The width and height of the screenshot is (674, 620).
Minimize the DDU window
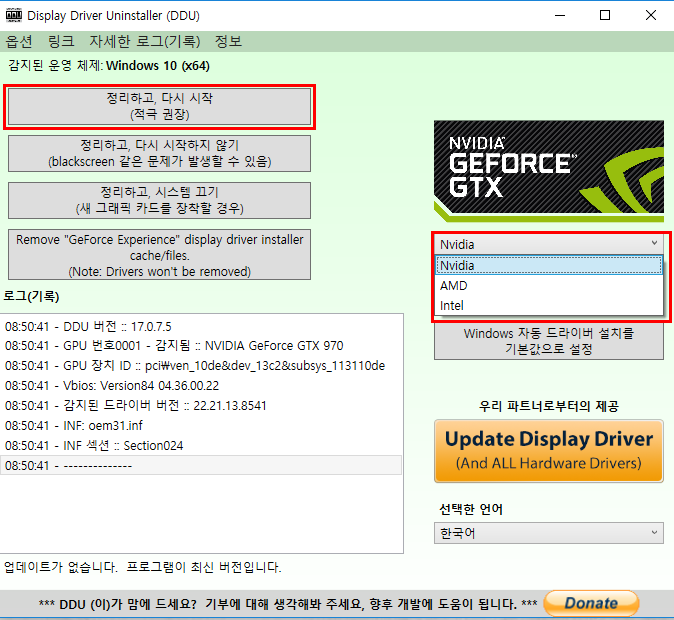(560, 15)
